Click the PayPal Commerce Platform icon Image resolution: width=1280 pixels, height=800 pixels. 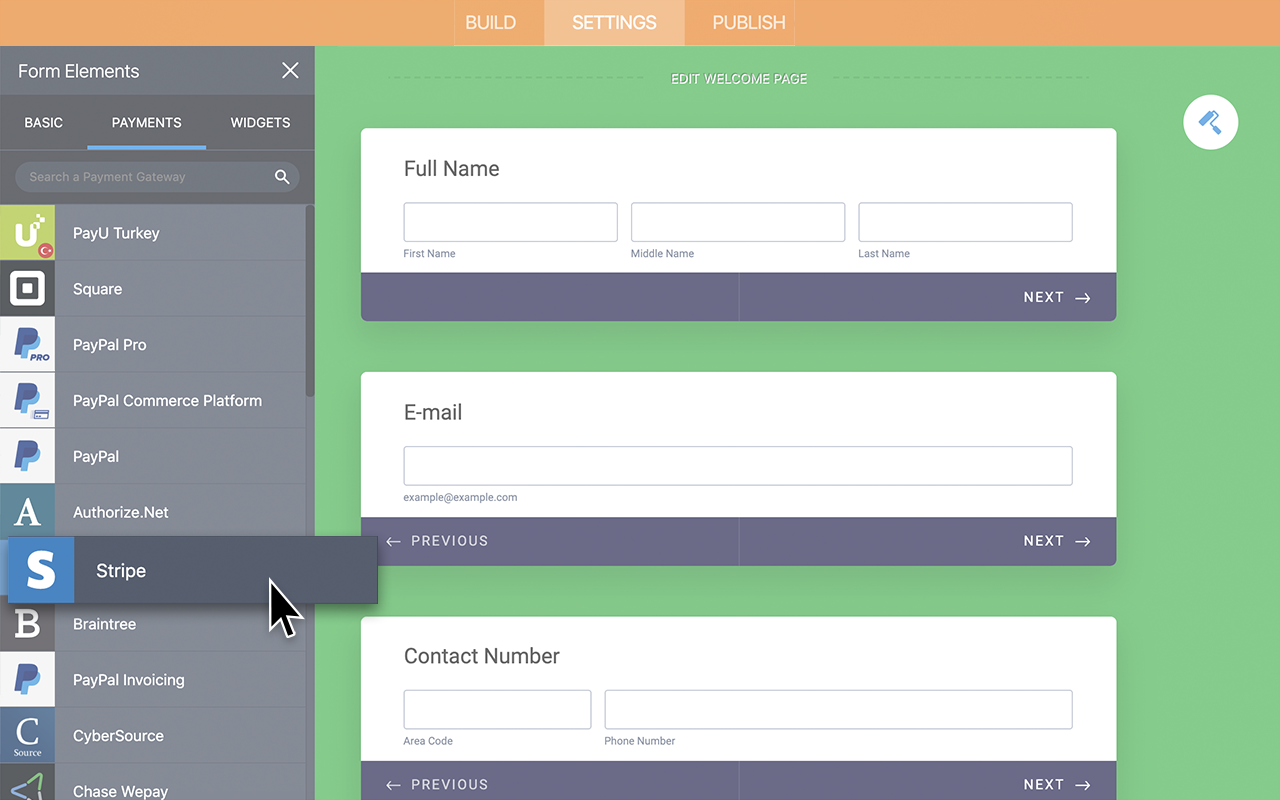coord(27,400)
